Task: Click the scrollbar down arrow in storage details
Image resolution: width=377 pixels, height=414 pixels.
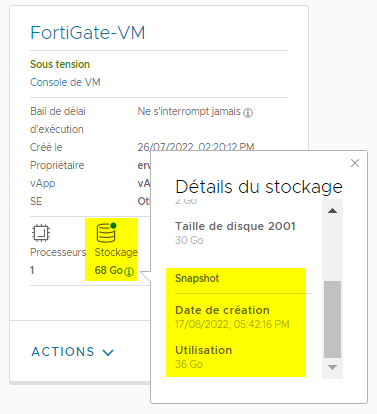Action: (x=332, y=367)
